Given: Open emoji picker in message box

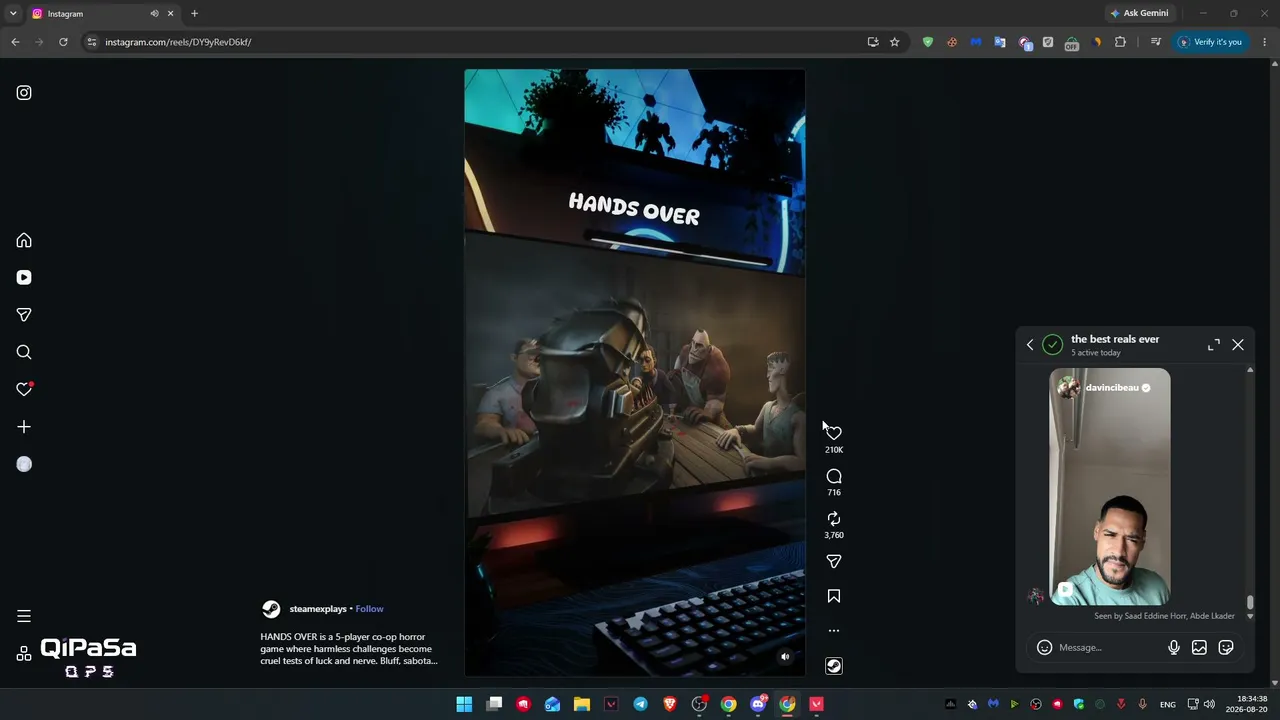Looking at the screenshot, I should (1044, 648).
